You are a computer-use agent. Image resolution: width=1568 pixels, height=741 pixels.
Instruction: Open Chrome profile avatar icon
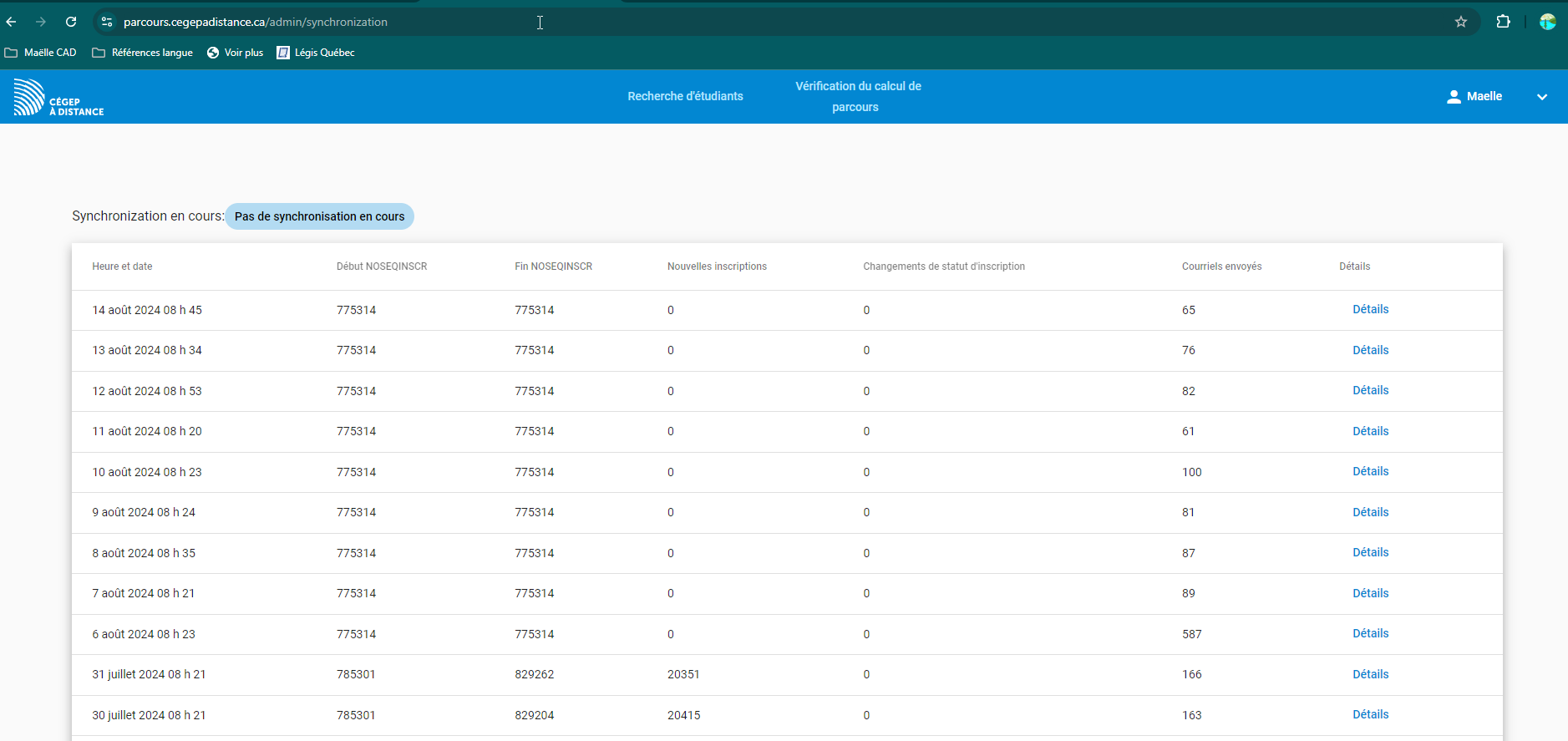(x=1547, y=22)
